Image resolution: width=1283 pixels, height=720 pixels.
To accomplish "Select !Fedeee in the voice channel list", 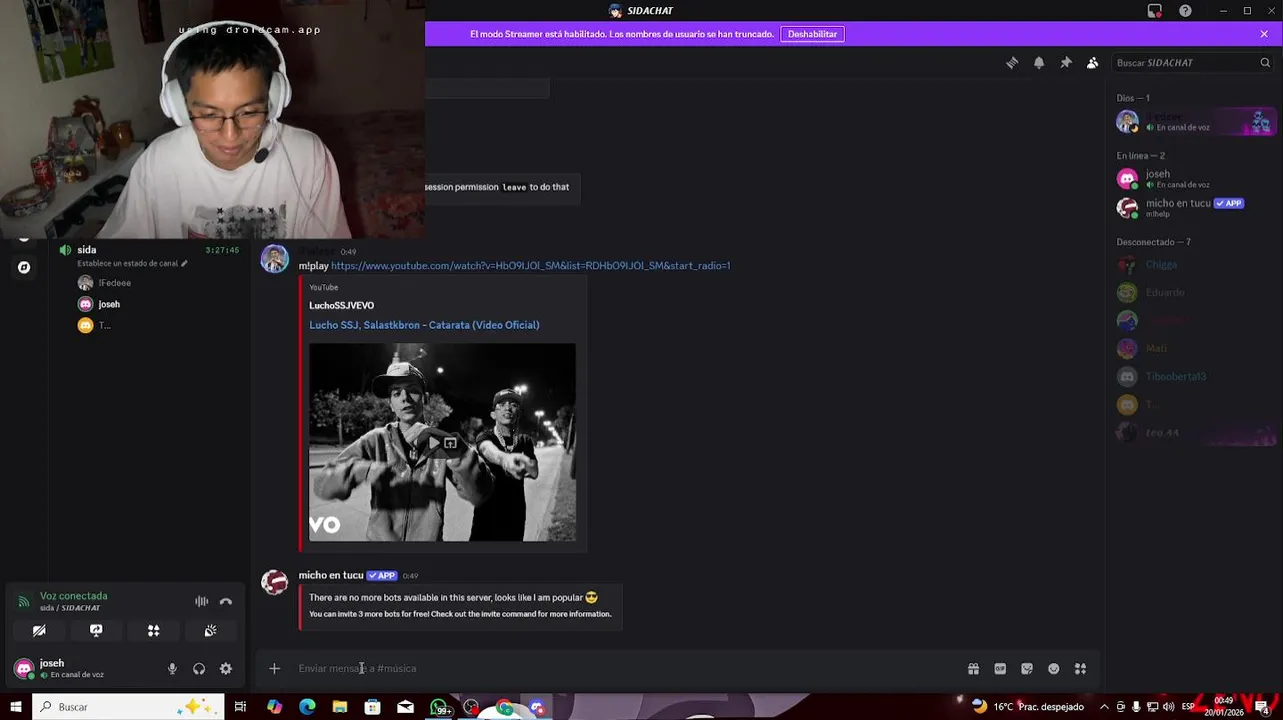I will tap(114, 283).
